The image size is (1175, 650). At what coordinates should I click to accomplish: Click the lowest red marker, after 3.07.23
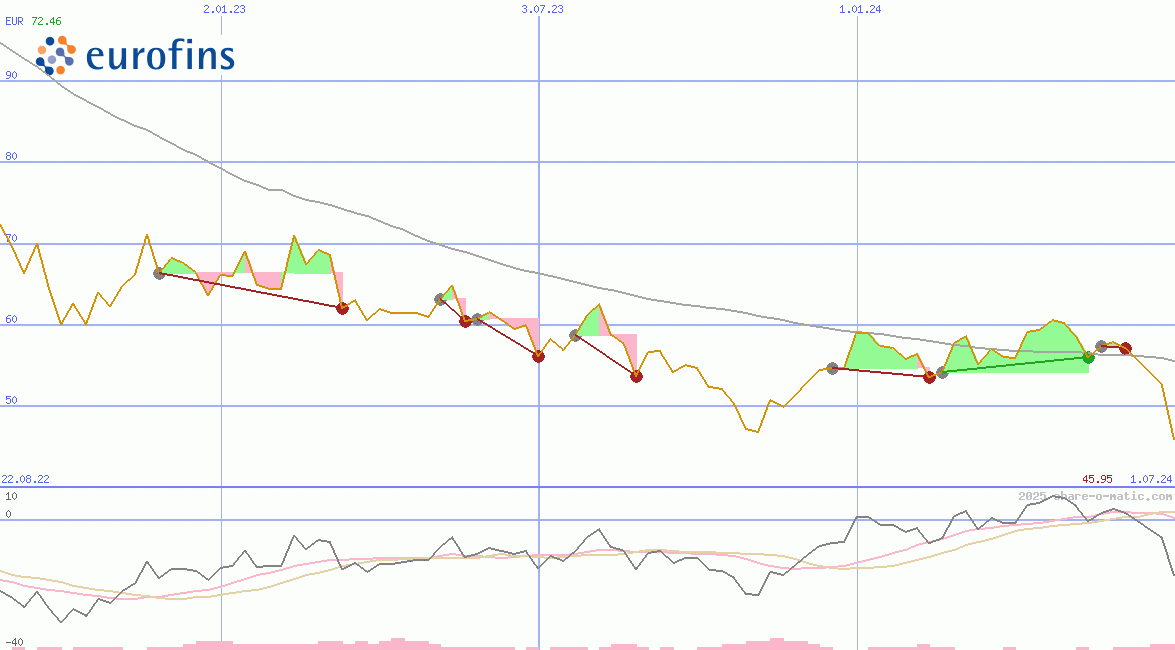coord(636,376)
